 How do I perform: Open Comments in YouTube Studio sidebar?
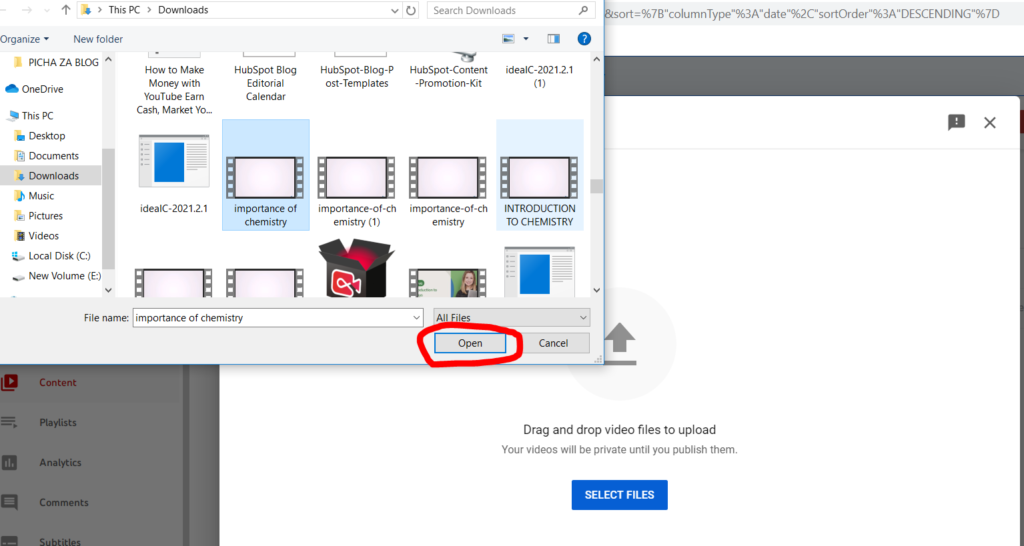pos(63,502)
